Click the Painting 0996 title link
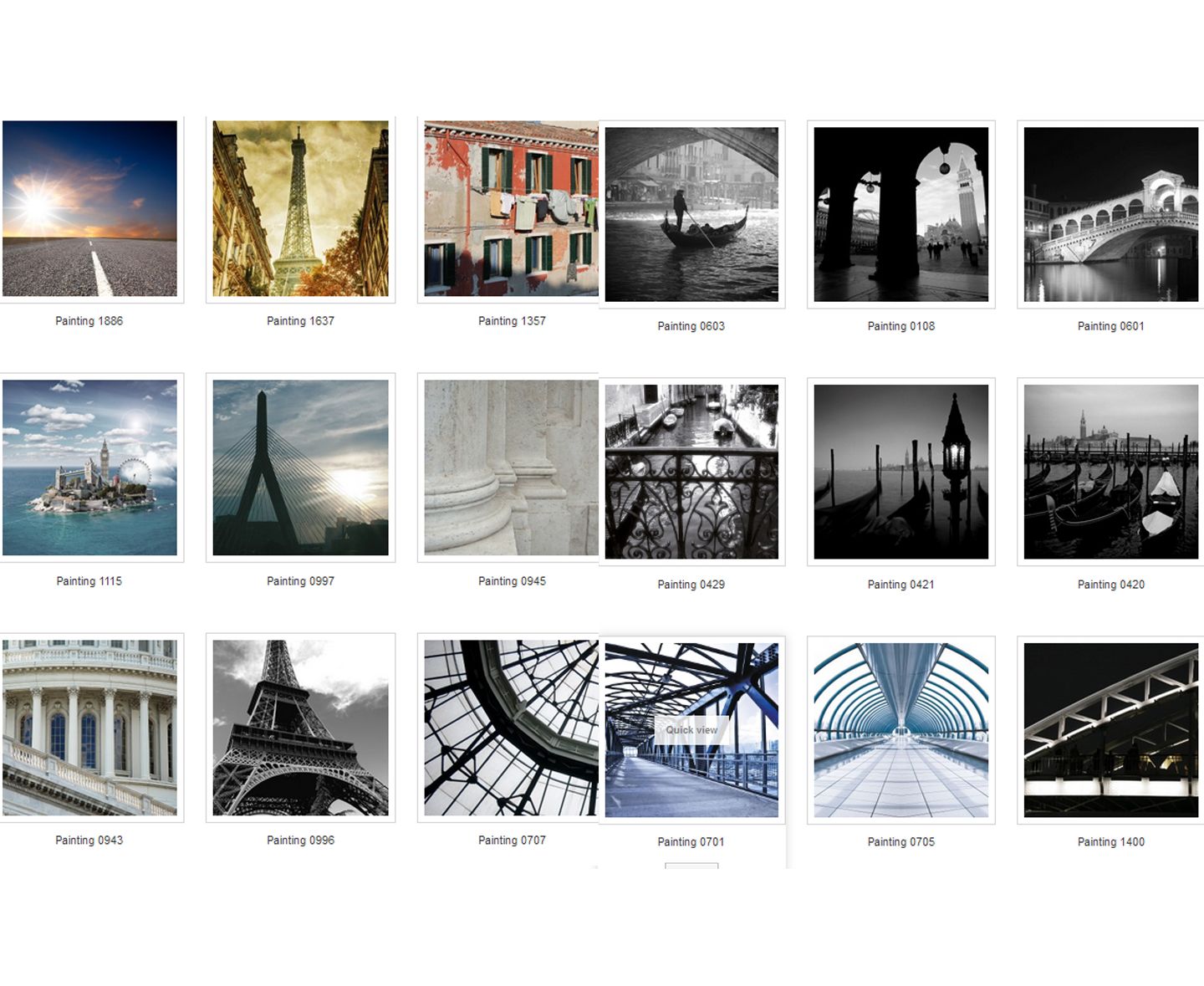Image resolution: width=1204 pixels, height=986 pixels. tap(300, 840)
